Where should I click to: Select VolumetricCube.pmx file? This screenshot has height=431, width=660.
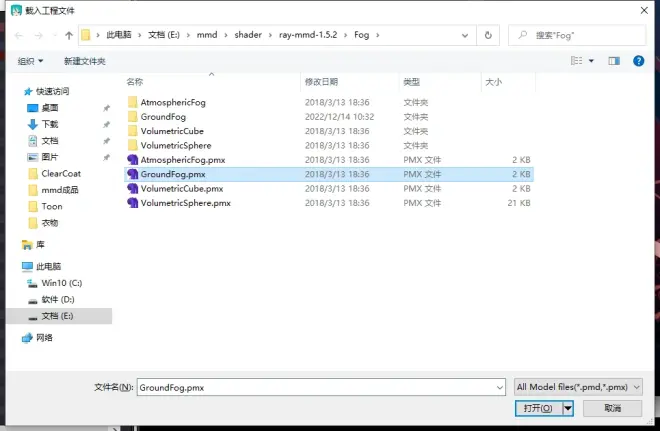[x=182, y=189]
